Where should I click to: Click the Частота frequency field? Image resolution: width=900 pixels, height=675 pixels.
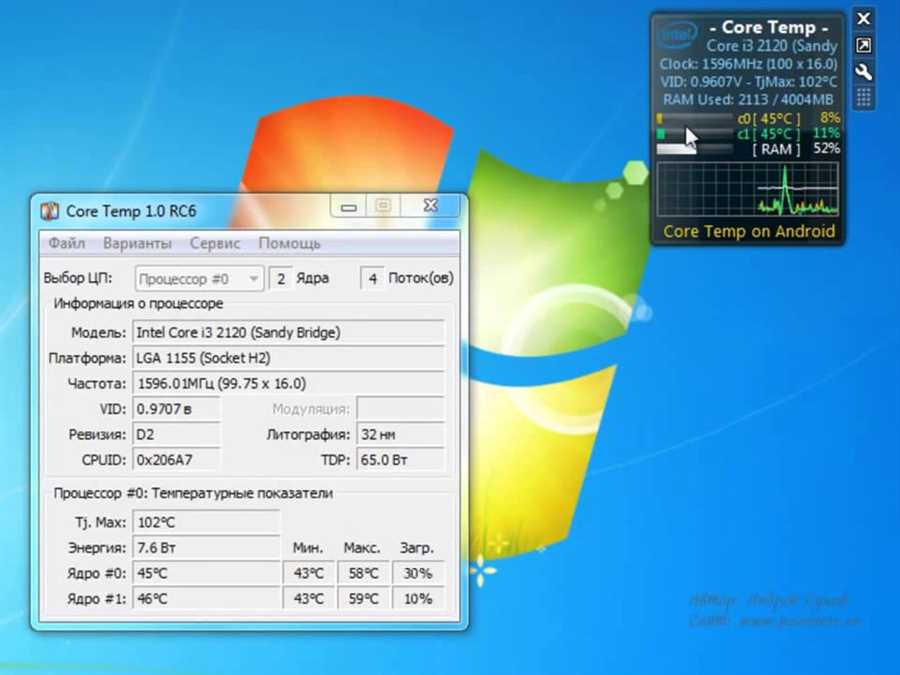289,383
